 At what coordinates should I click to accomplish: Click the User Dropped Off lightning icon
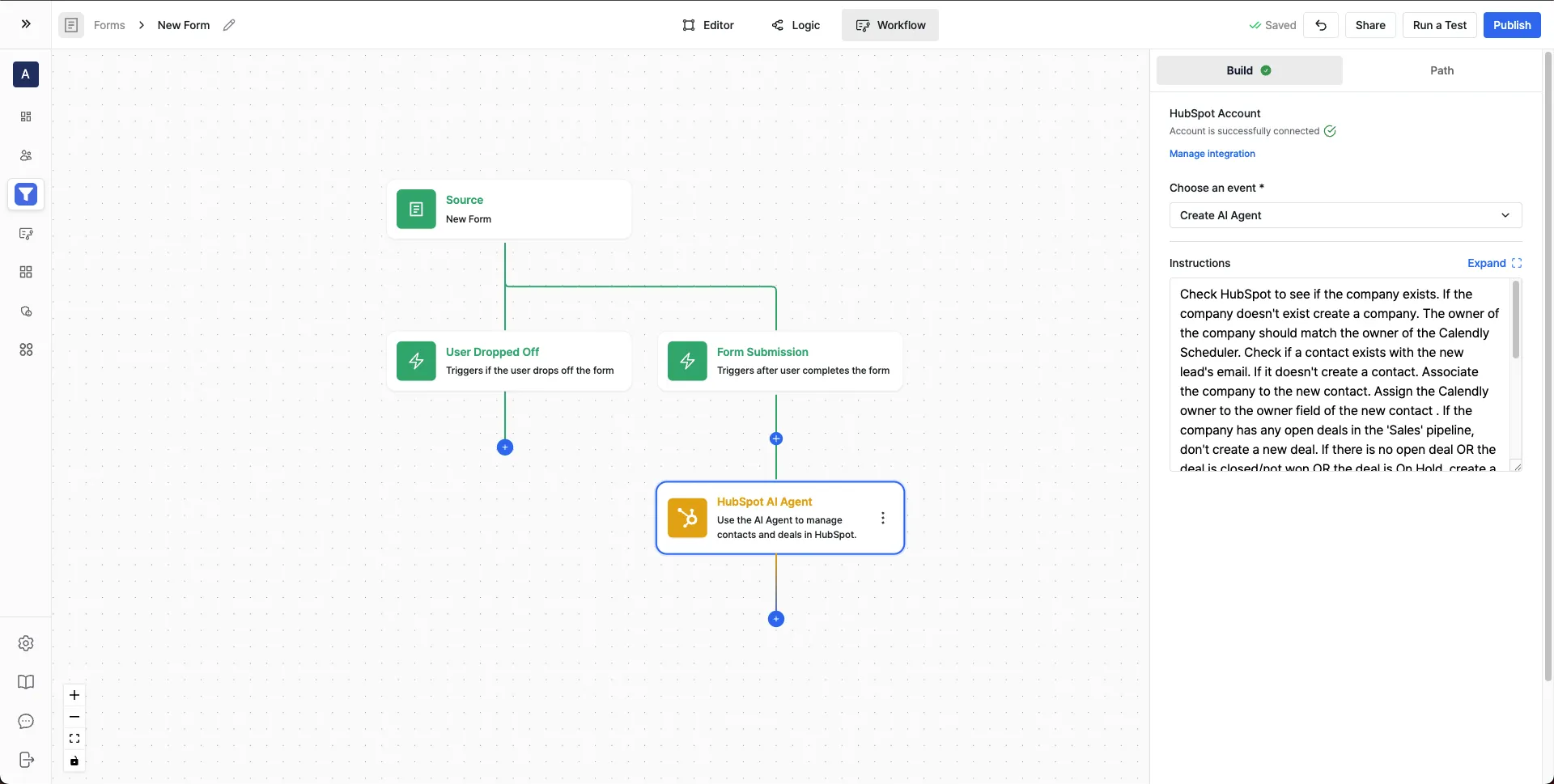(416, 361)
